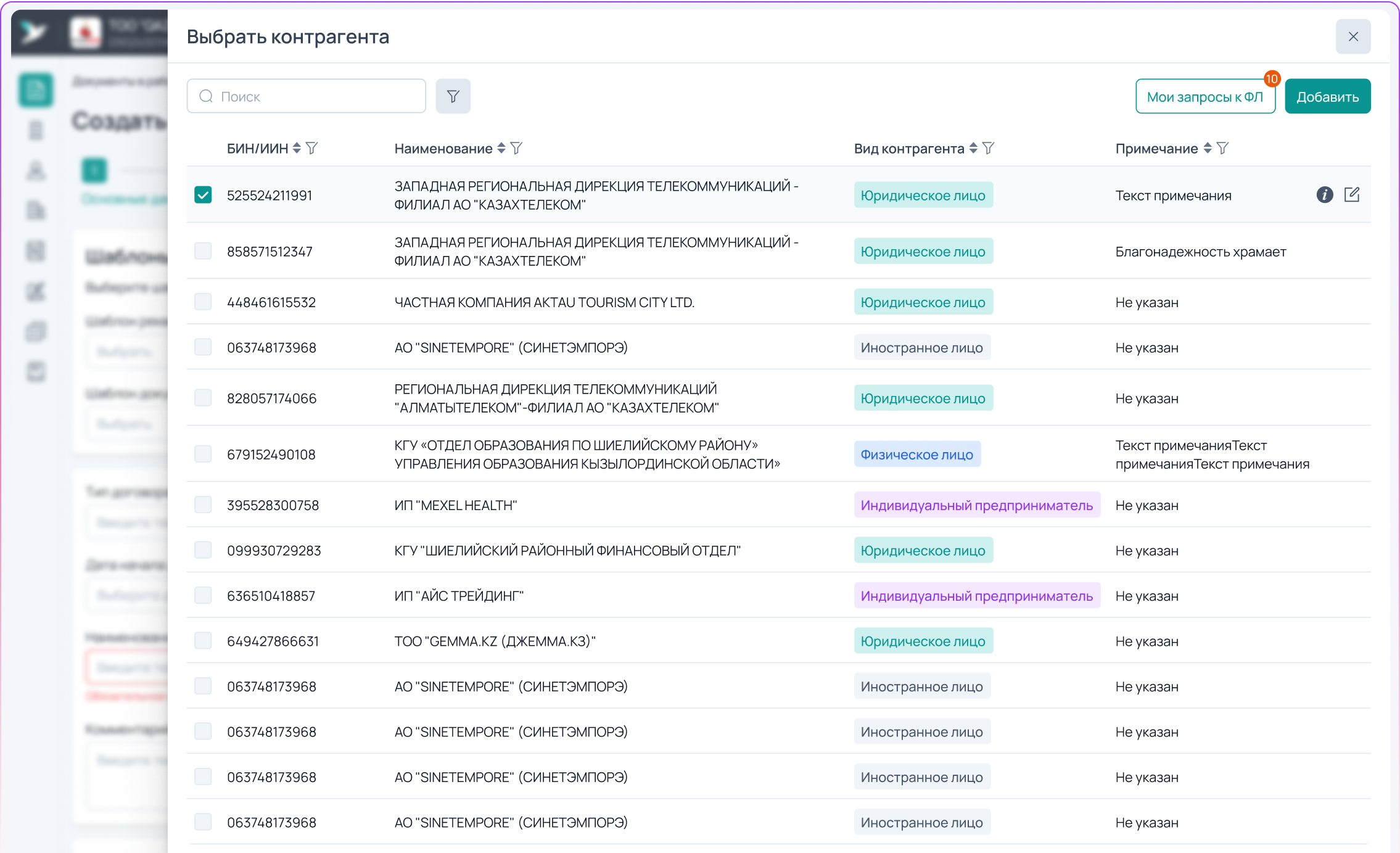Select checkbox for 099930729283
The height and width of the screenshot is (853, 1400).
tap(203, 550)
